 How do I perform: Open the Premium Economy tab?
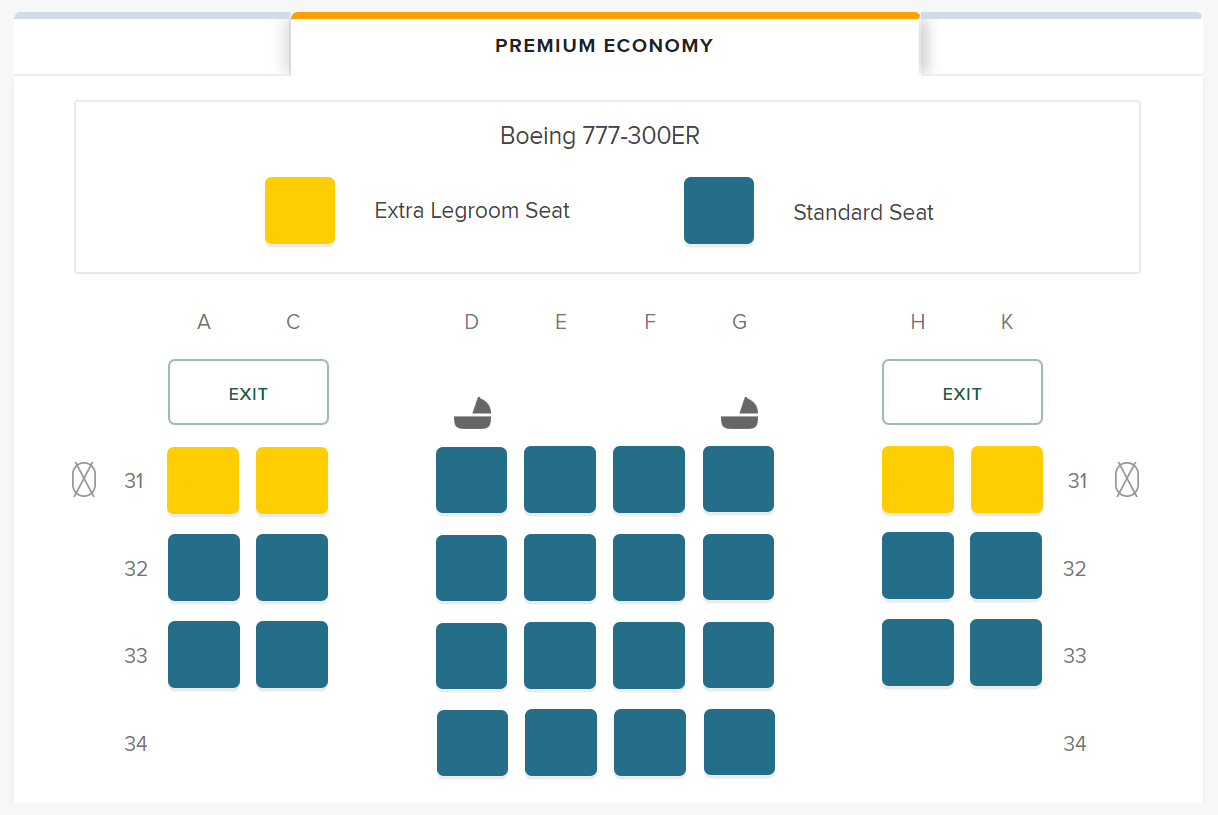click(x=605, y=45)
